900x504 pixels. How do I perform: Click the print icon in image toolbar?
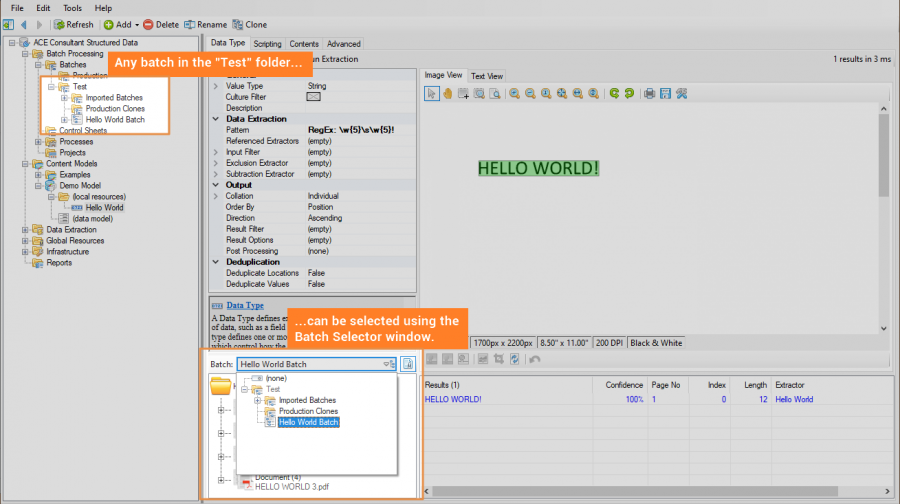point(649,94)
